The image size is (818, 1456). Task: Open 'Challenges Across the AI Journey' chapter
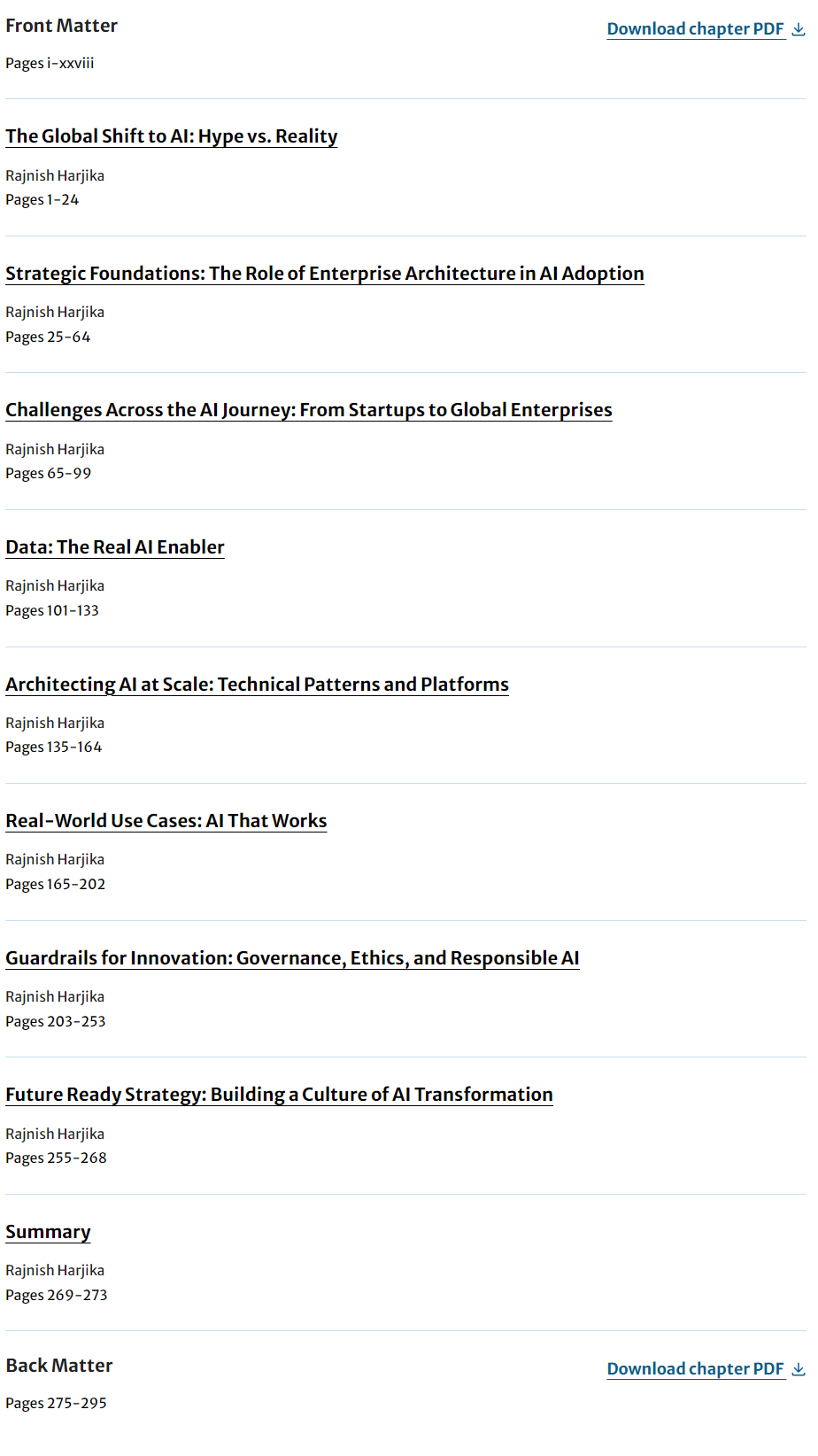pyautogui.click(x=309, y=410)
